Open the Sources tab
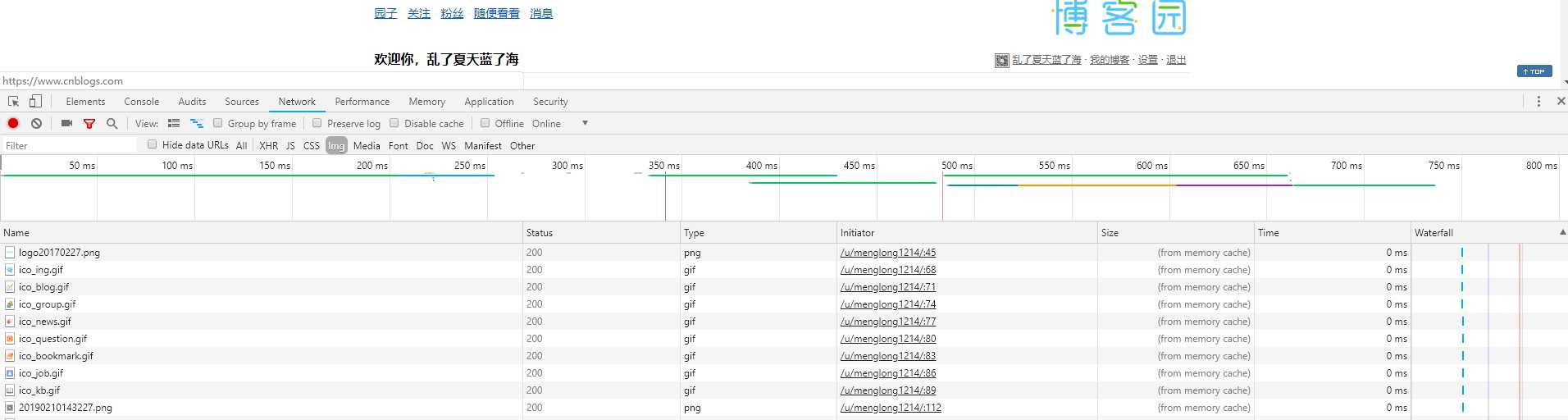The height and width of the screenshot is (420, 1568). 242,102
